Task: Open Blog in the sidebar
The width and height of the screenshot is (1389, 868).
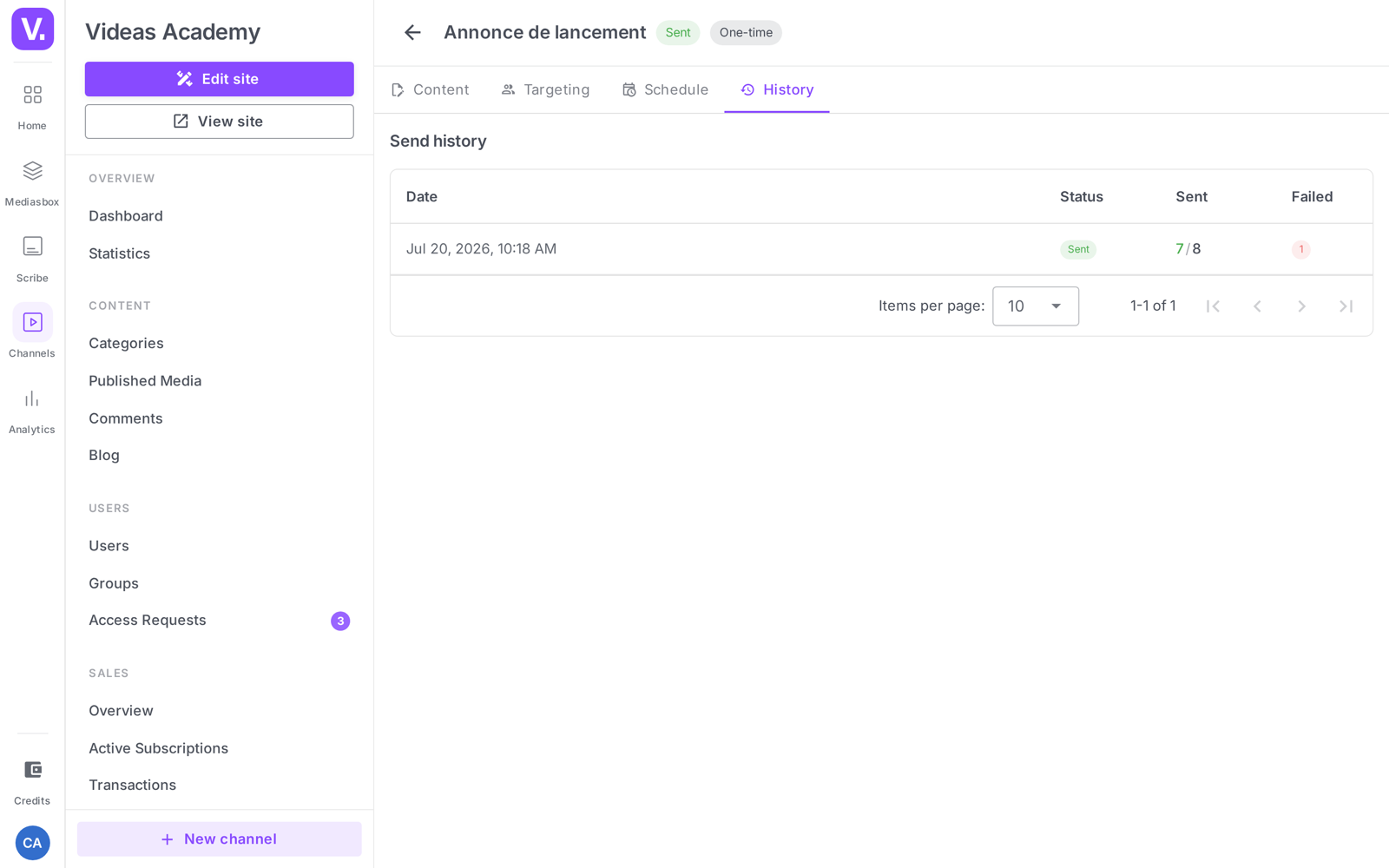Action: (104, 456)
